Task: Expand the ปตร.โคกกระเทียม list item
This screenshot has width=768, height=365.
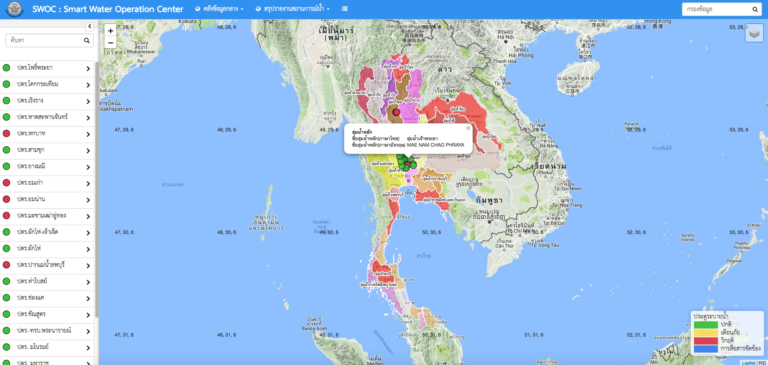Action: click(x=48, y=84)
